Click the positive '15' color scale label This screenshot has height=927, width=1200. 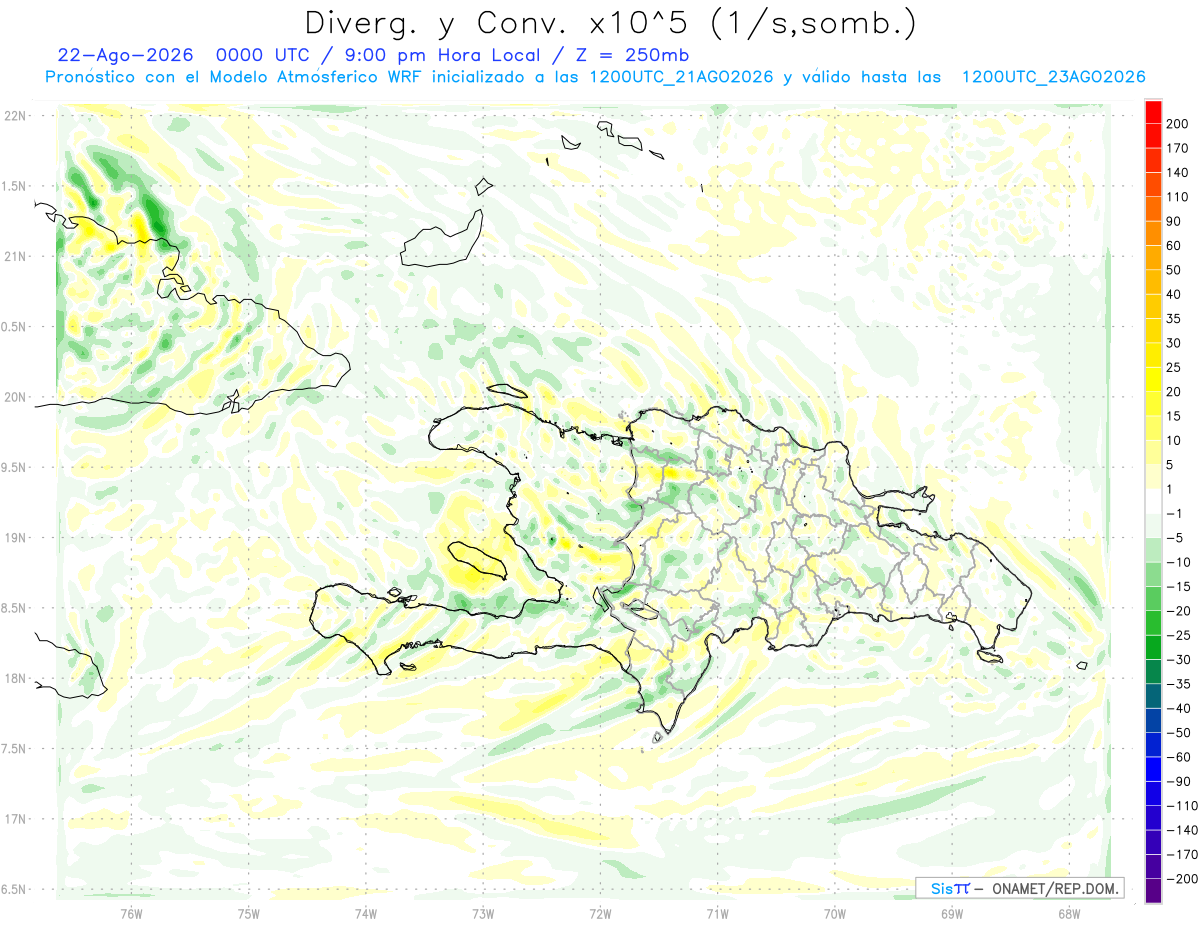pyautogui.click(x=1175, y=416)
